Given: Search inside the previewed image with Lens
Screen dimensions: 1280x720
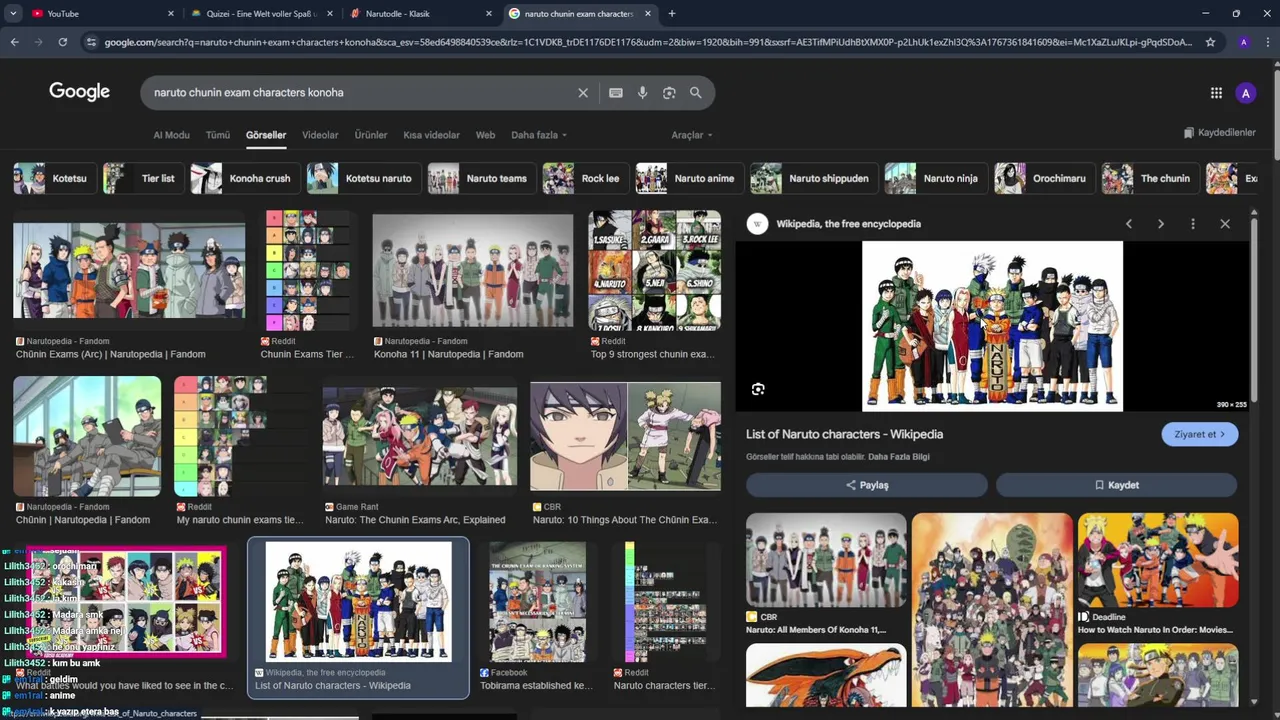Looking at the screenshot, I should (x=758, y=389).
